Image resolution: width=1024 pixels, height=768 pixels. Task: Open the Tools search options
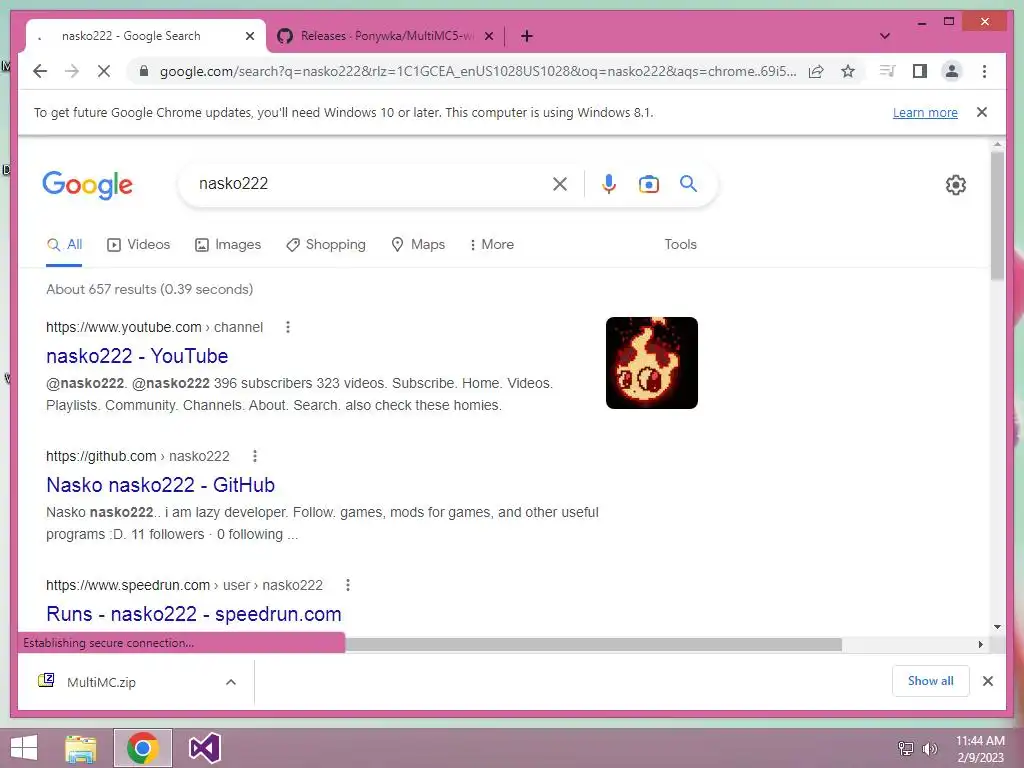point(680,244)
